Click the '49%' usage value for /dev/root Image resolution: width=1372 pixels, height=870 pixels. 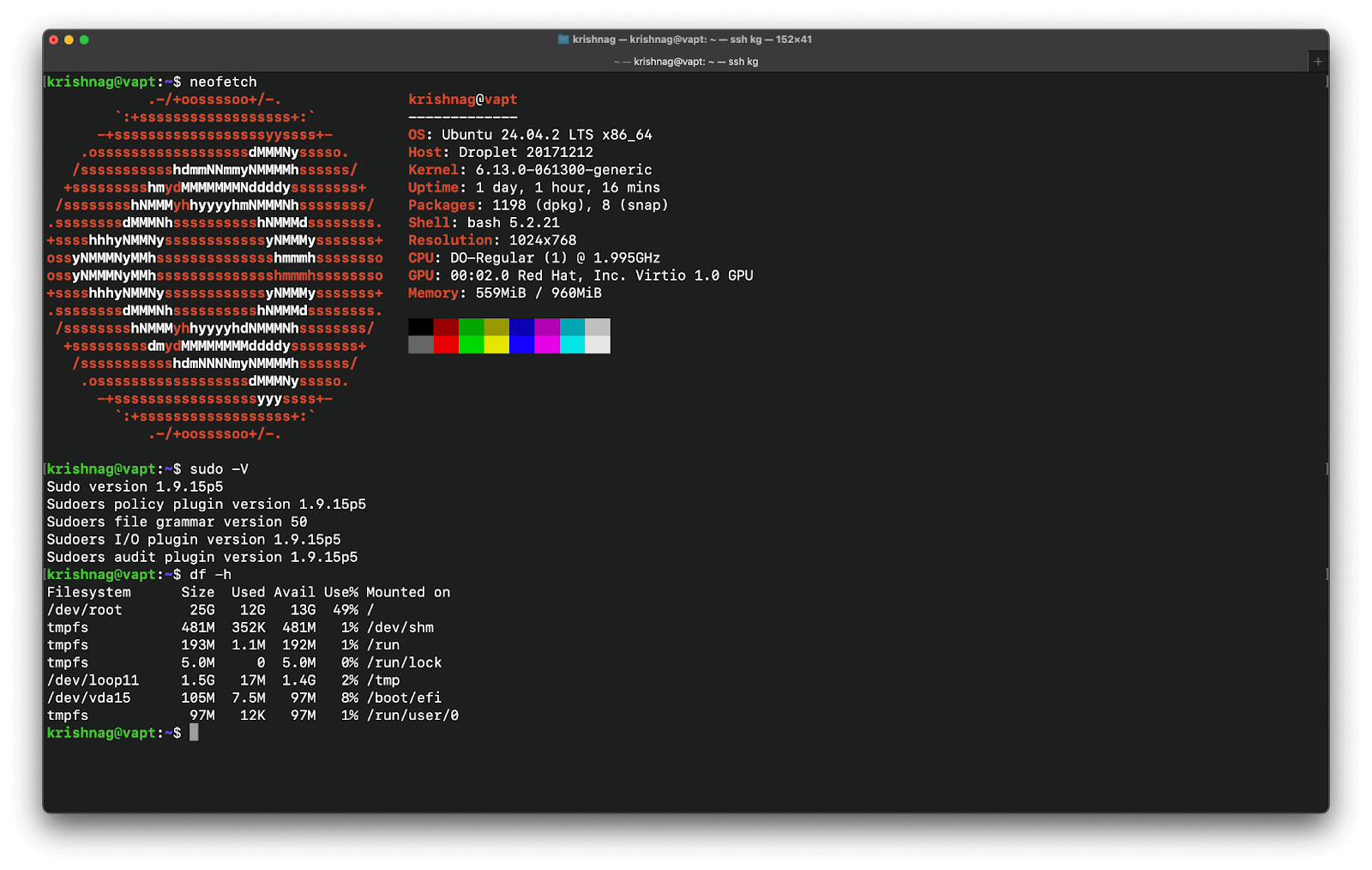click(346, 610)
